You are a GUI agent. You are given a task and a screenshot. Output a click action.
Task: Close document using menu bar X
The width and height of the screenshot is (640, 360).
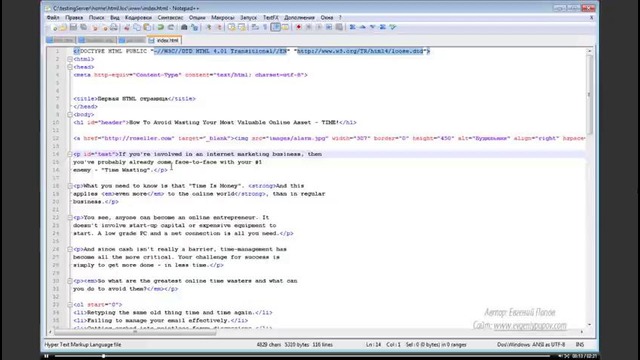point(591,18)
